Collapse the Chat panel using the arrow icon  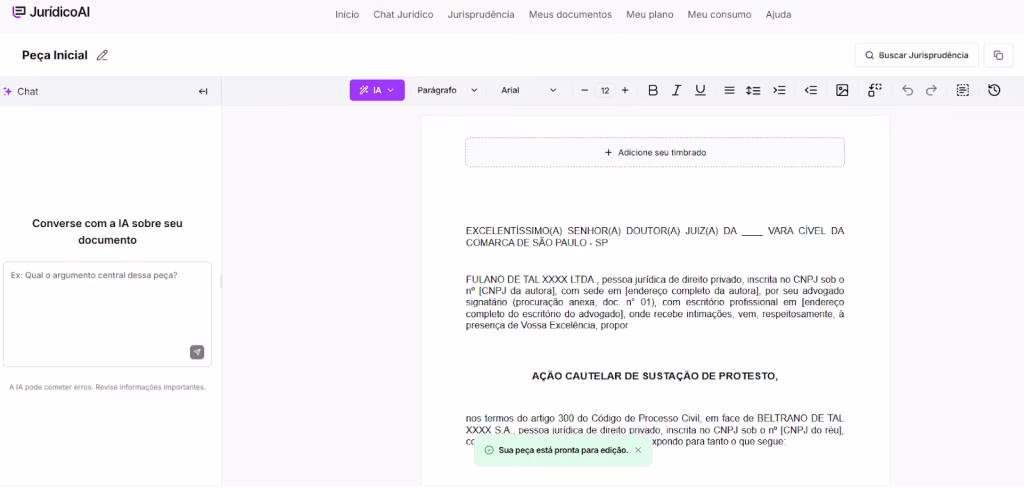(x=203, y=91)
